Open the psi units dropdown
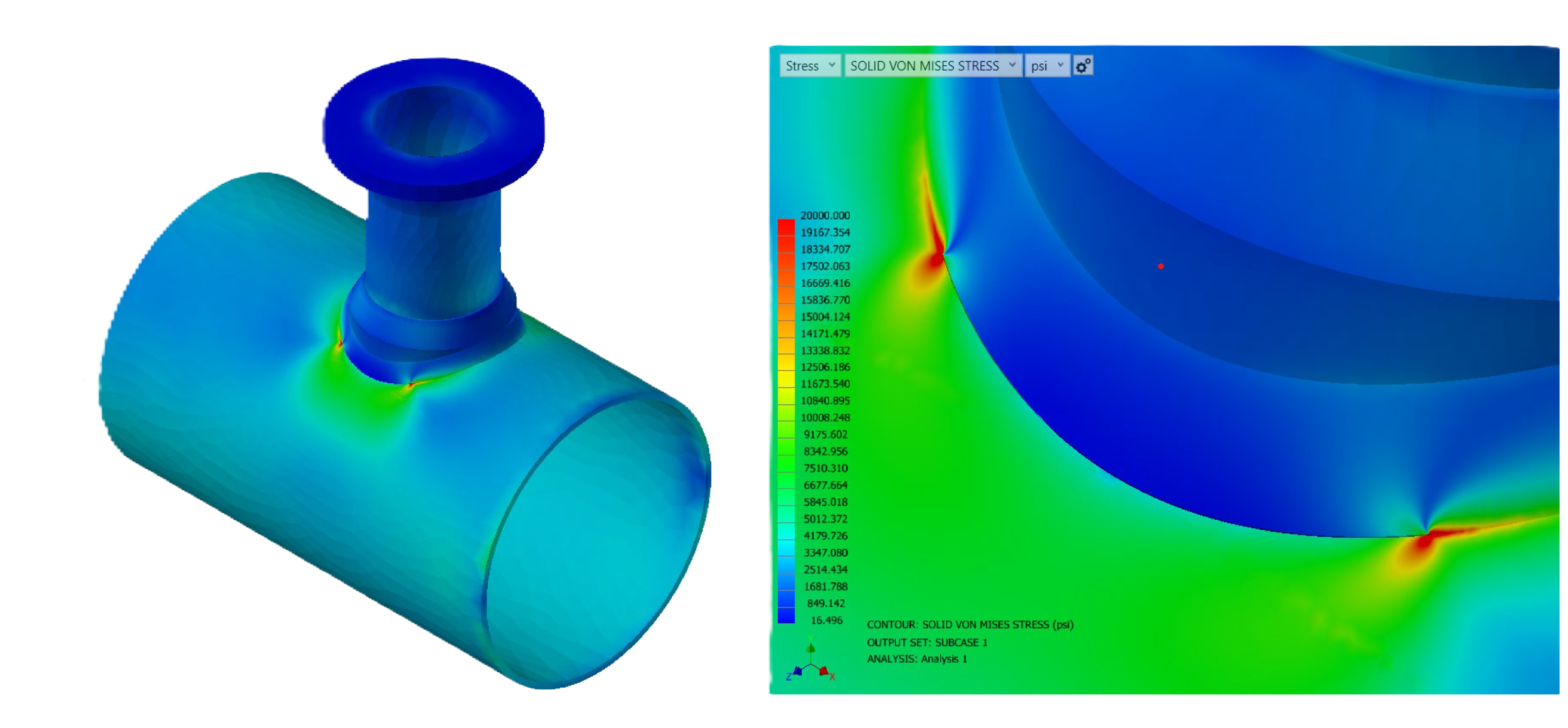Screen dimensions: 1568x728 pyautogui.click(x=1046, y=66)
